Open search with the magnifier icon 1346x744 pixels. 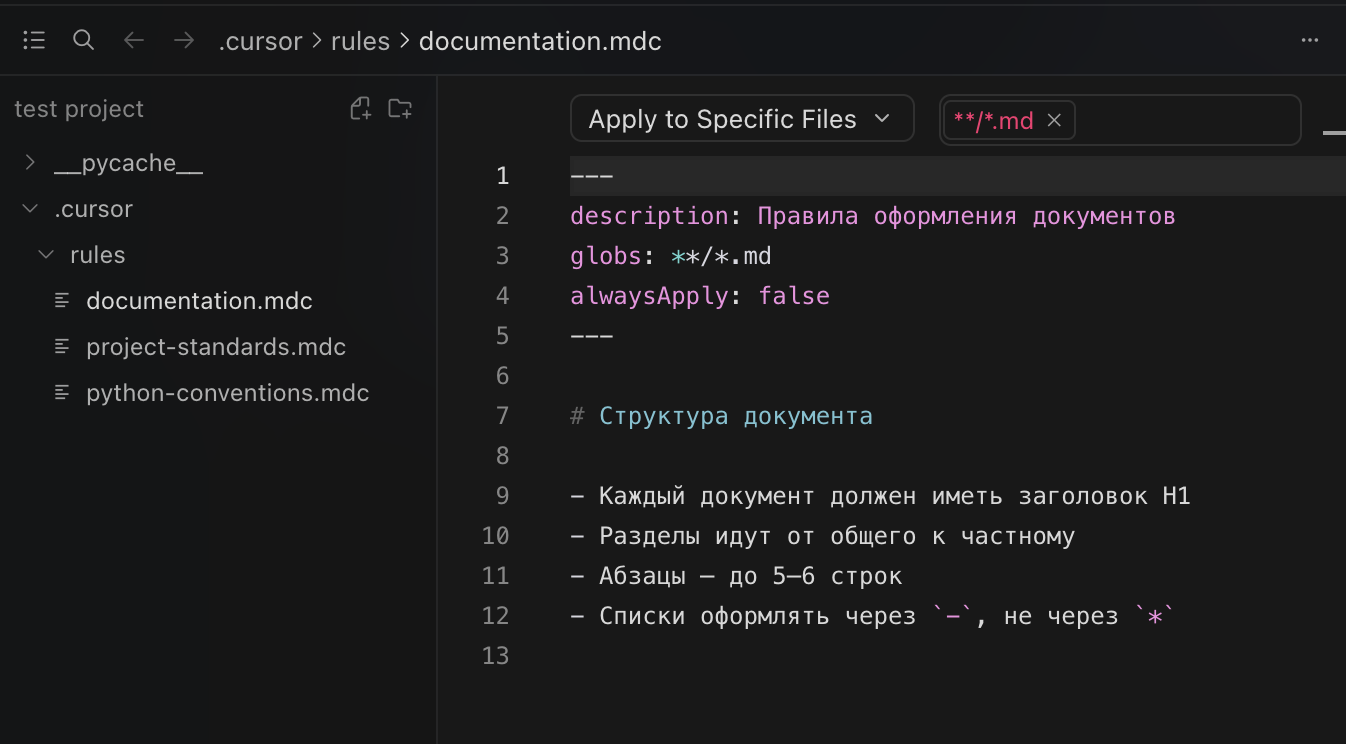(84, 40)
